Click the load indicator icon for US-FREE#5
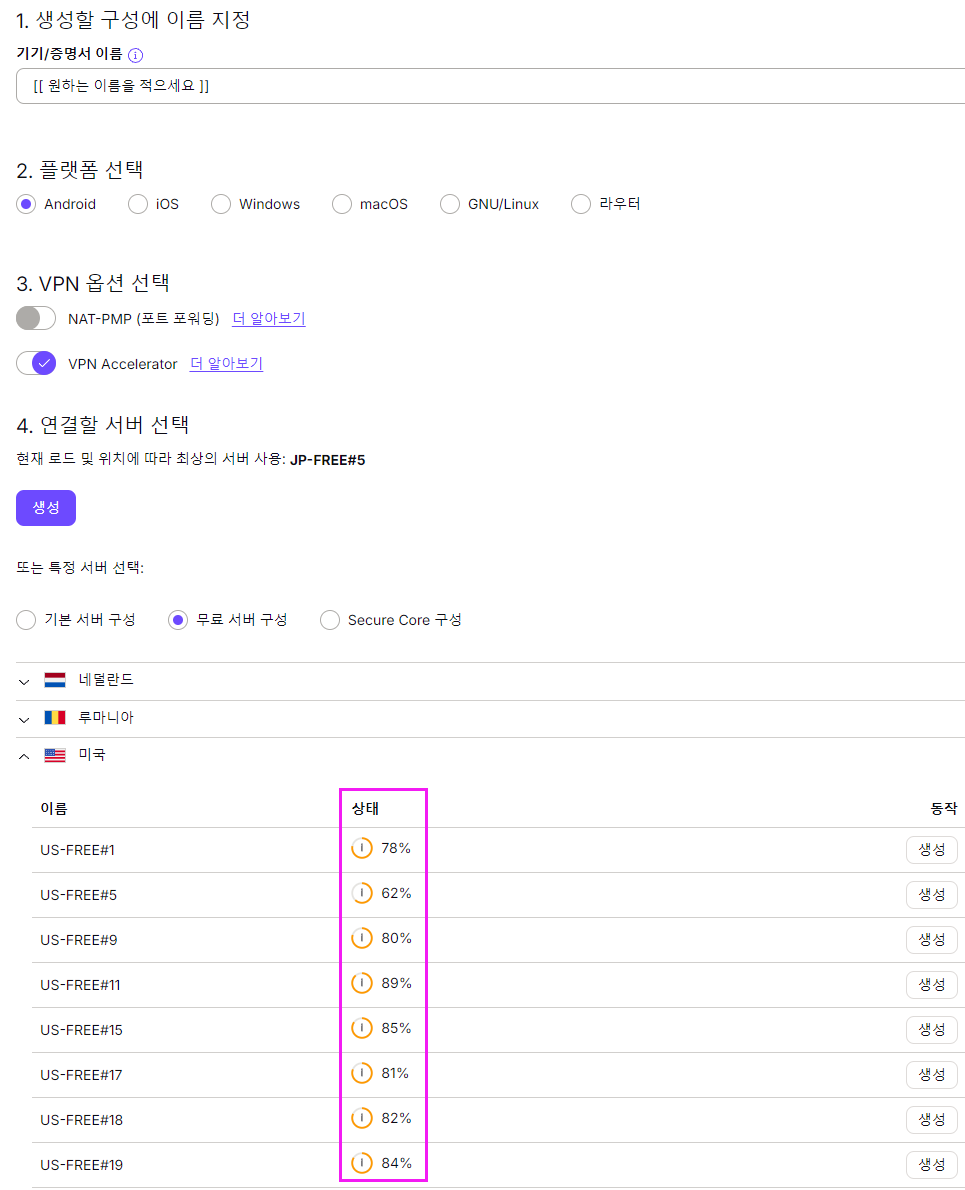This screenshot has width=965, height=1190. coord(362,893)
